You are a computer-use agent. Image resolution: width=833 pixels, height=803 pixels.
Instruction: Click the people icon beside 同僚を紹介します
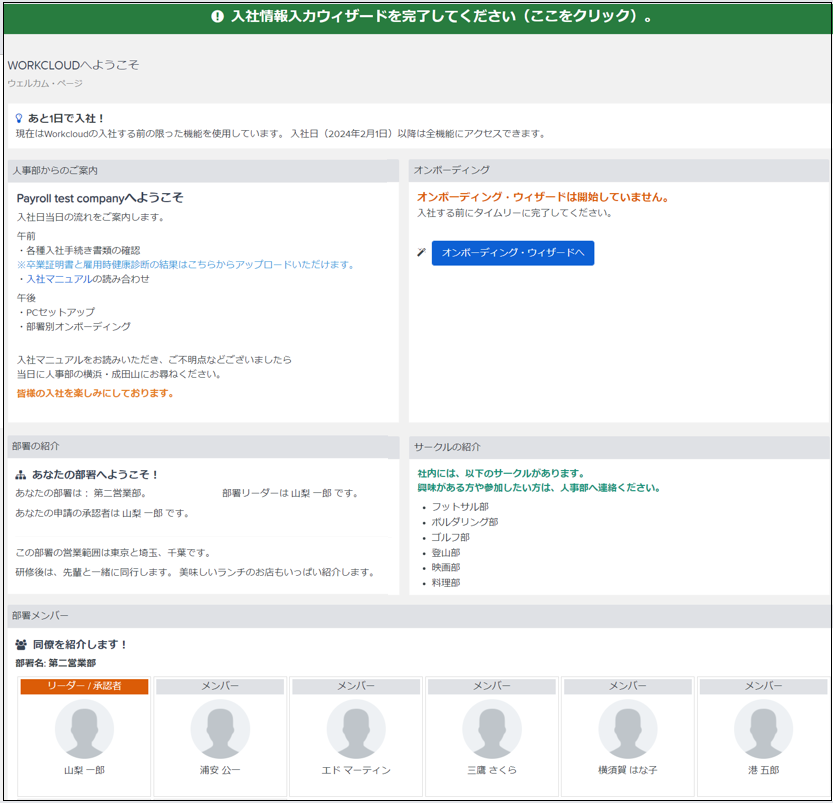[21, 645]
